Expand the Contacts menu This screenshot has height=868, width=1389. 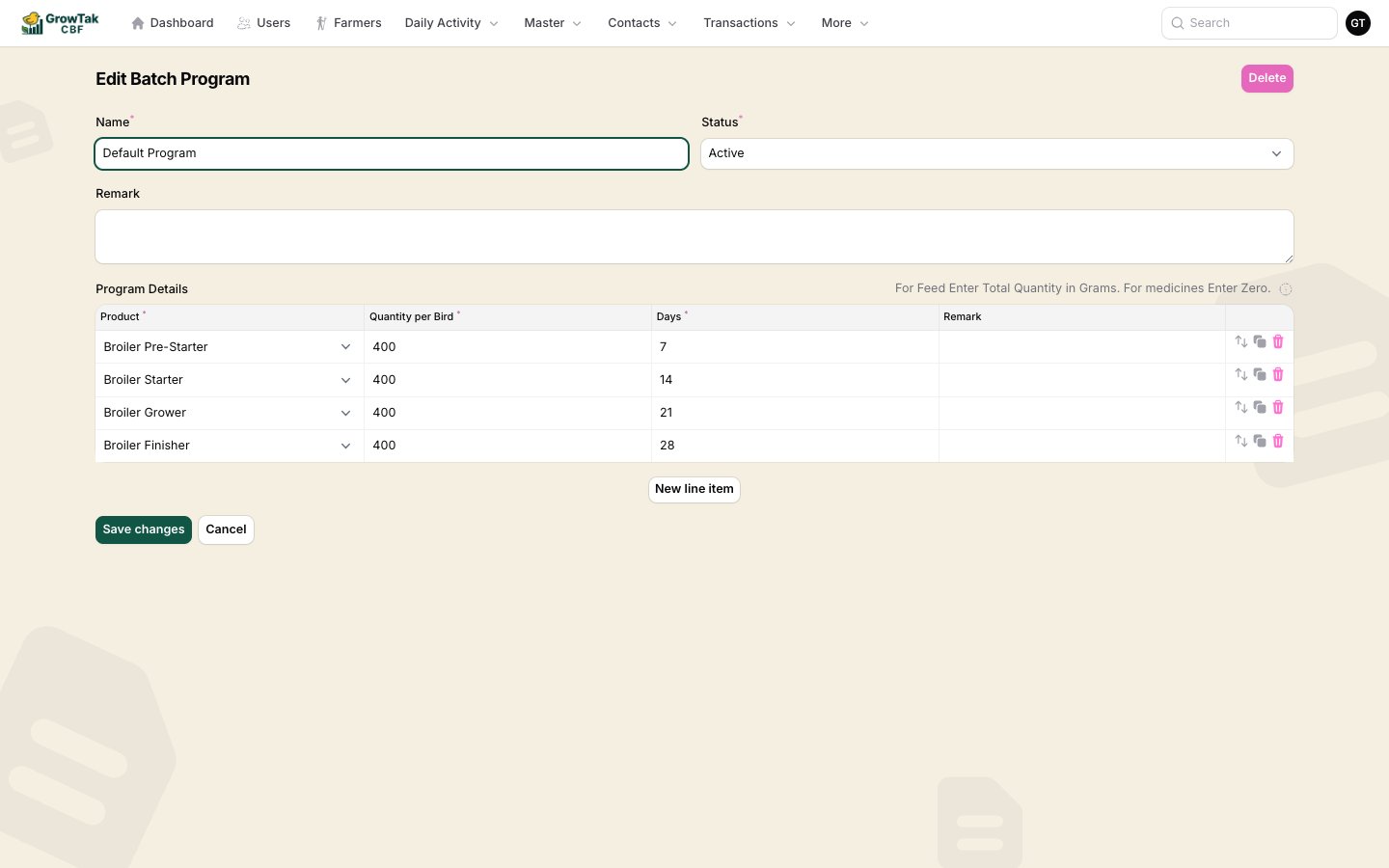642,23
